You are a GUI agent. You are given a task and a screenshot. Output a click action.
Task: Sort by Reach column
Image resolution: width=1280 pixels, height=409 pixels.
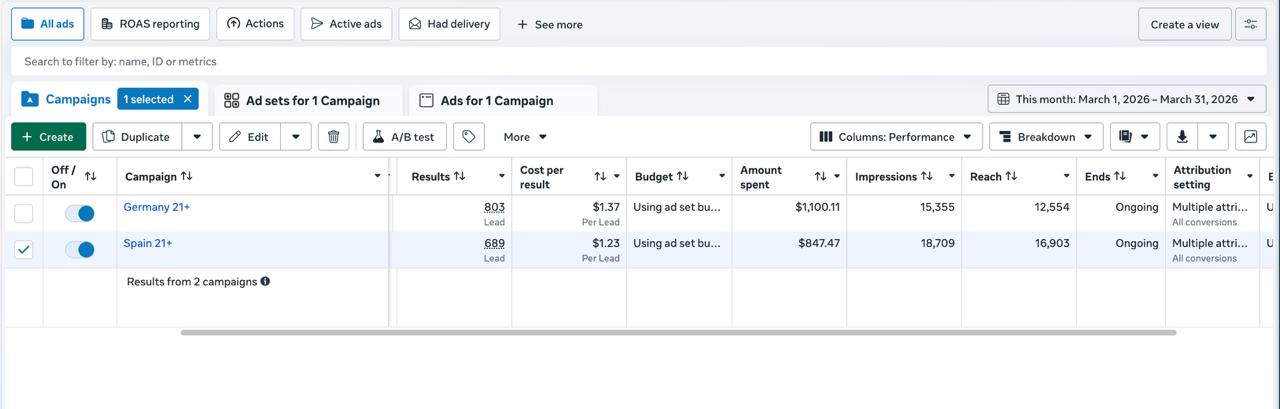[1011, 177]
